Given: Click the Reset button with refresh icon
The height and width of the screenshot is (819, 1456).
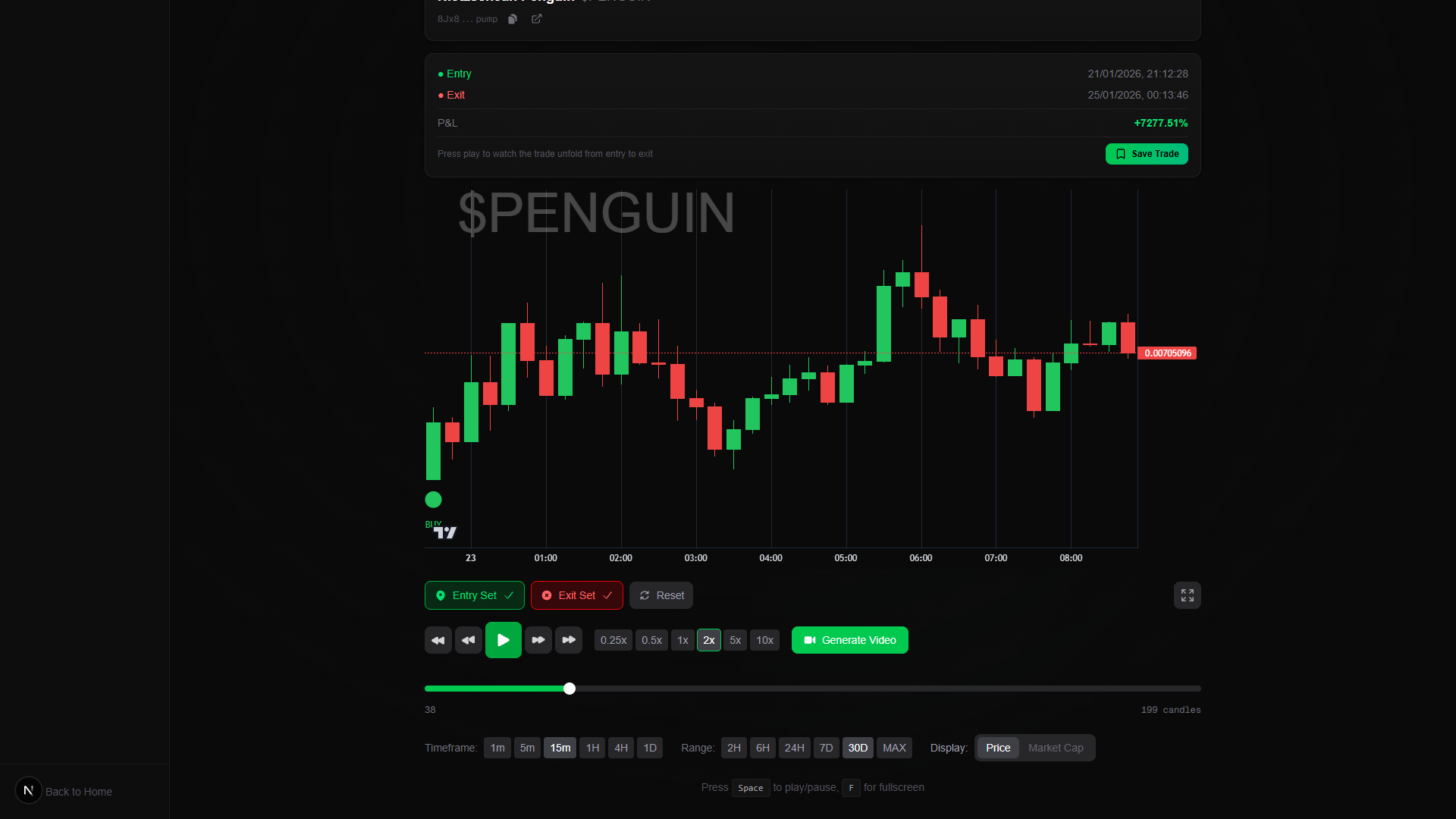Looking at the screenshot, I should click(661, 595).
